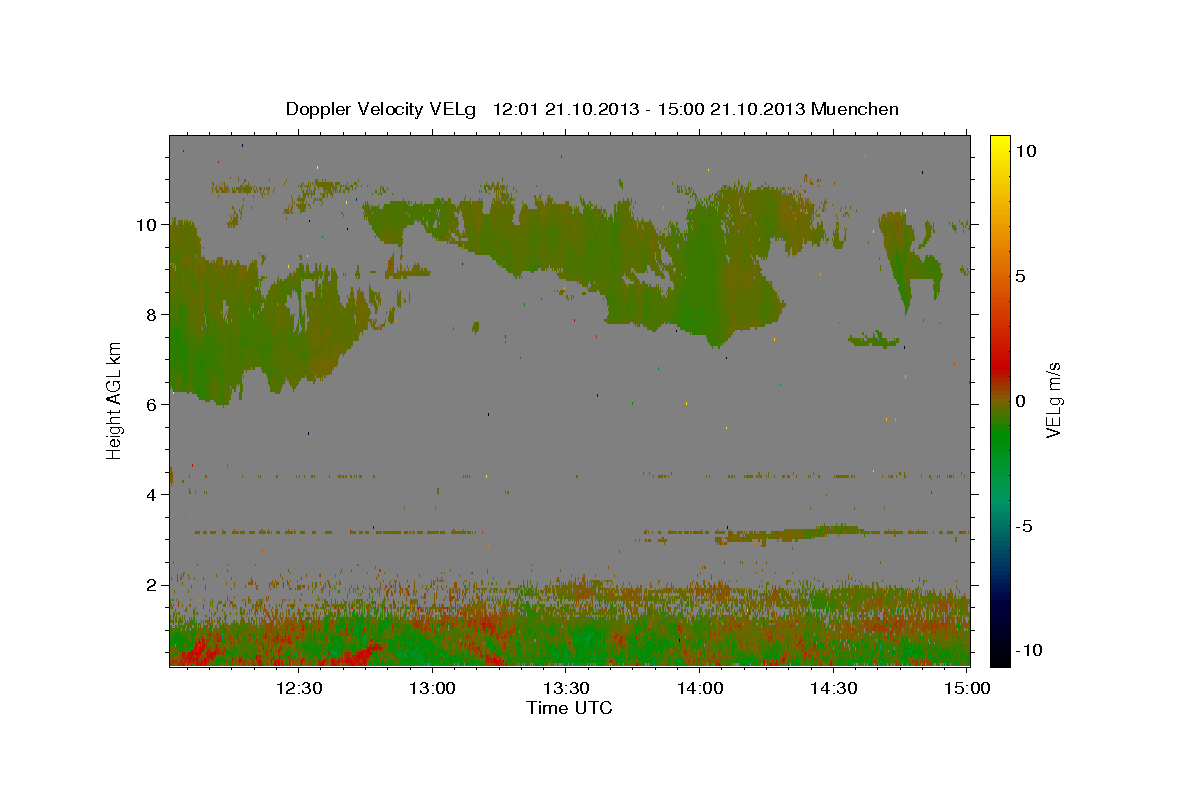Click the height tick label 6
This screenshot has width=1200, height=800.
point(152,405)
